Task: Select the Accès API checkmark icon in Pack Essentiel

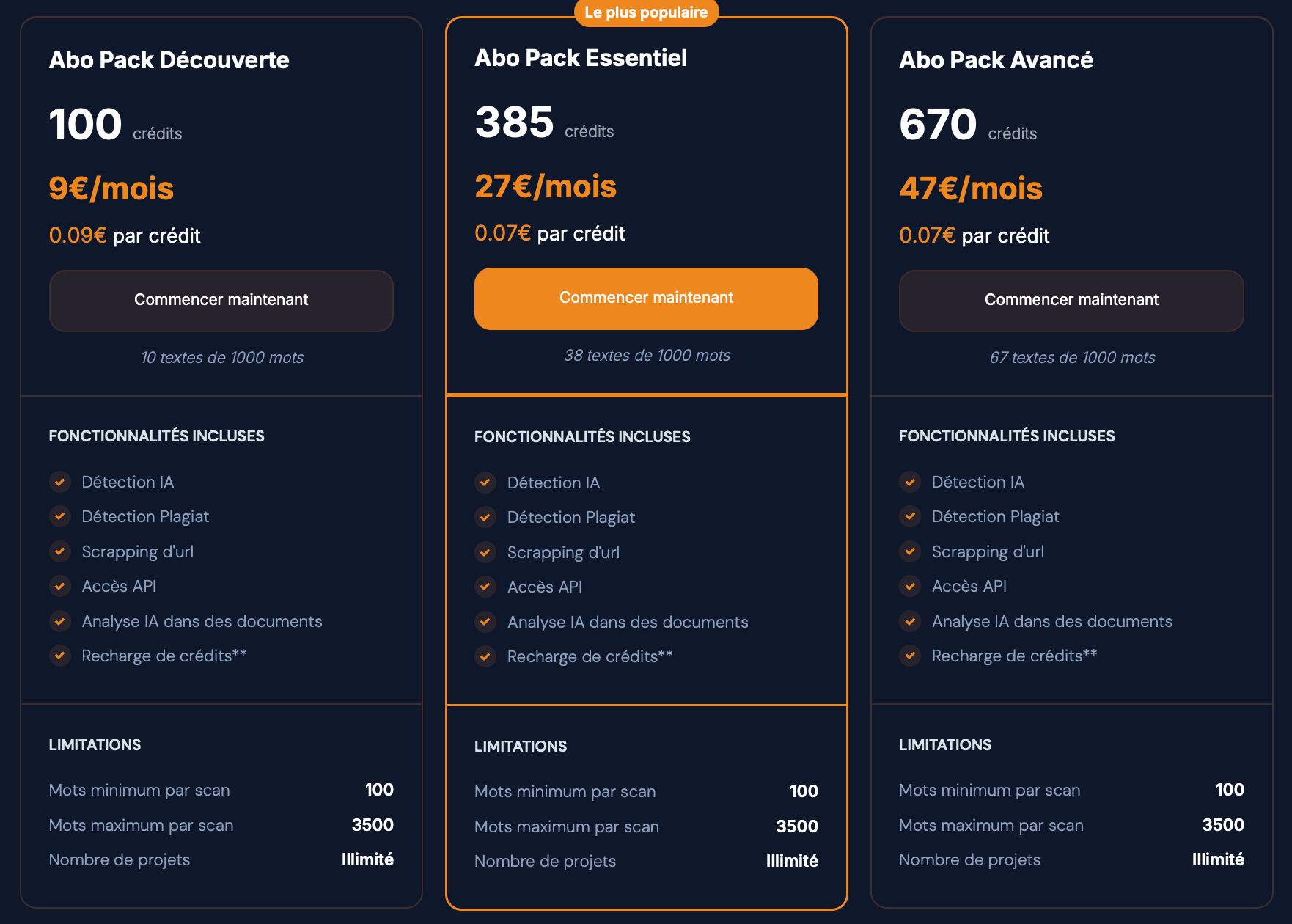Action: (485, 587)
